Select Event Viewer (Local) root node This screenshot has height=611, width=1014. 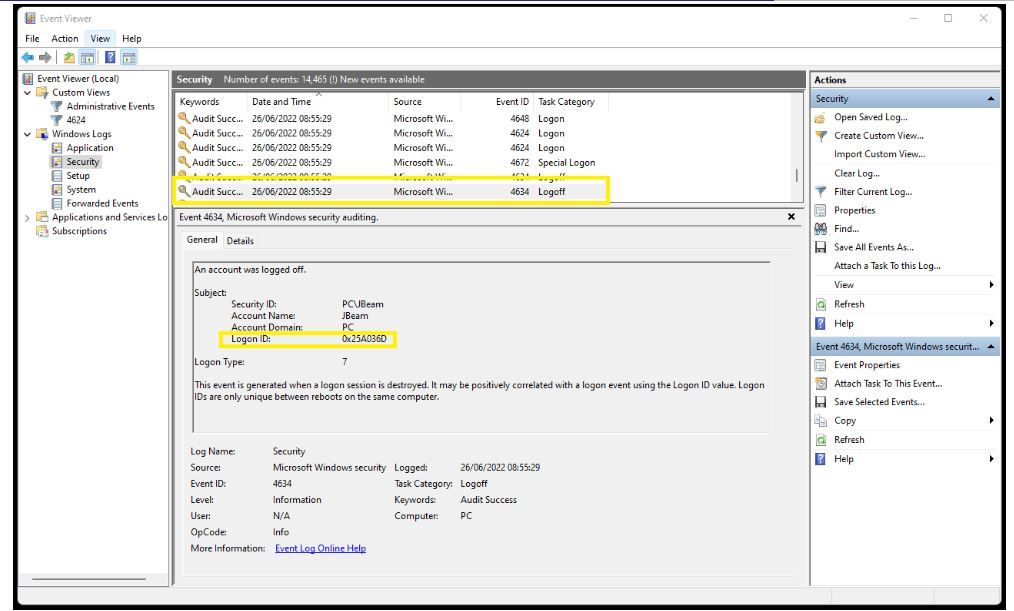[x=78, y=79]
